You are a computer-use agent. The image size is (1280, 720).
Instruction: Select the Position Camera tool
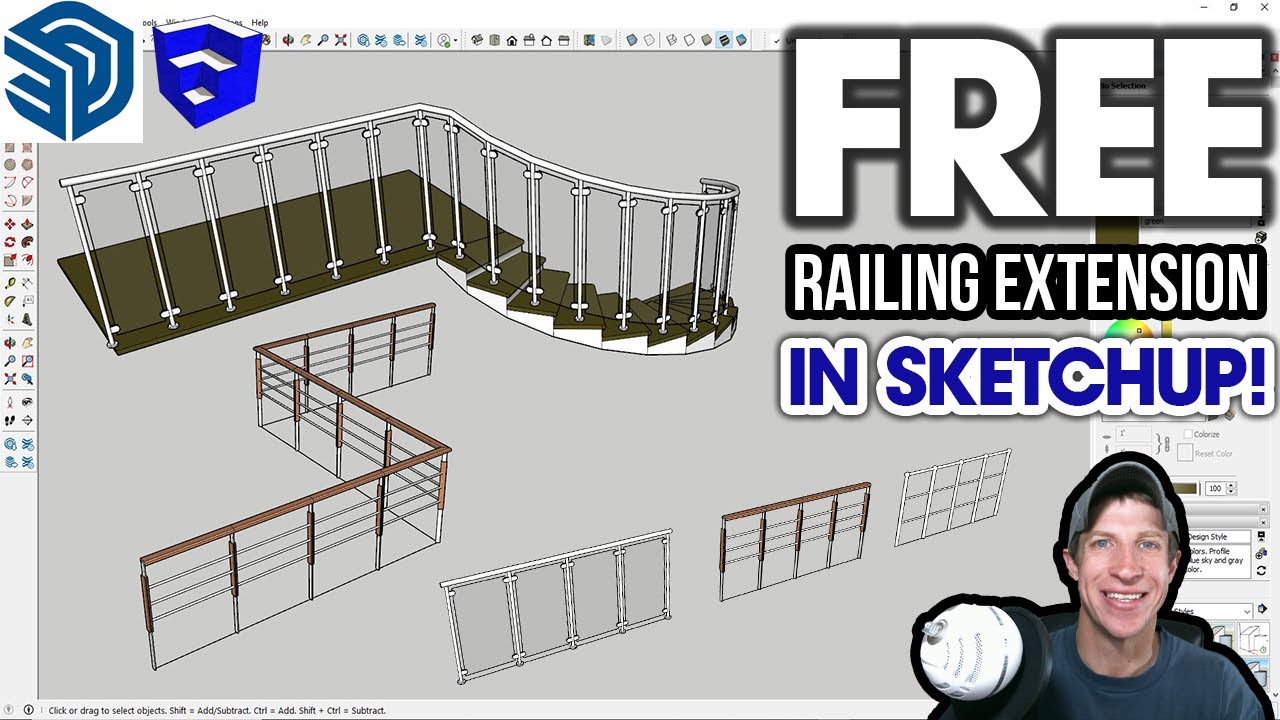pyautogui.click(x=10, y=400)
